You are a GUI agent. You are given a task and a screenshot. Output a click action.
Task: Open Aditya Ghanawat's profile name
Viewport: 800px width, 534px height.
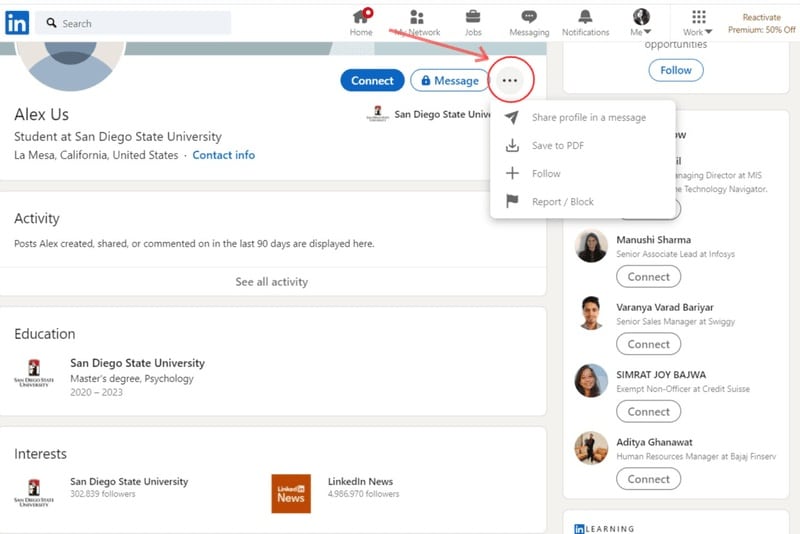click(655, 442)
